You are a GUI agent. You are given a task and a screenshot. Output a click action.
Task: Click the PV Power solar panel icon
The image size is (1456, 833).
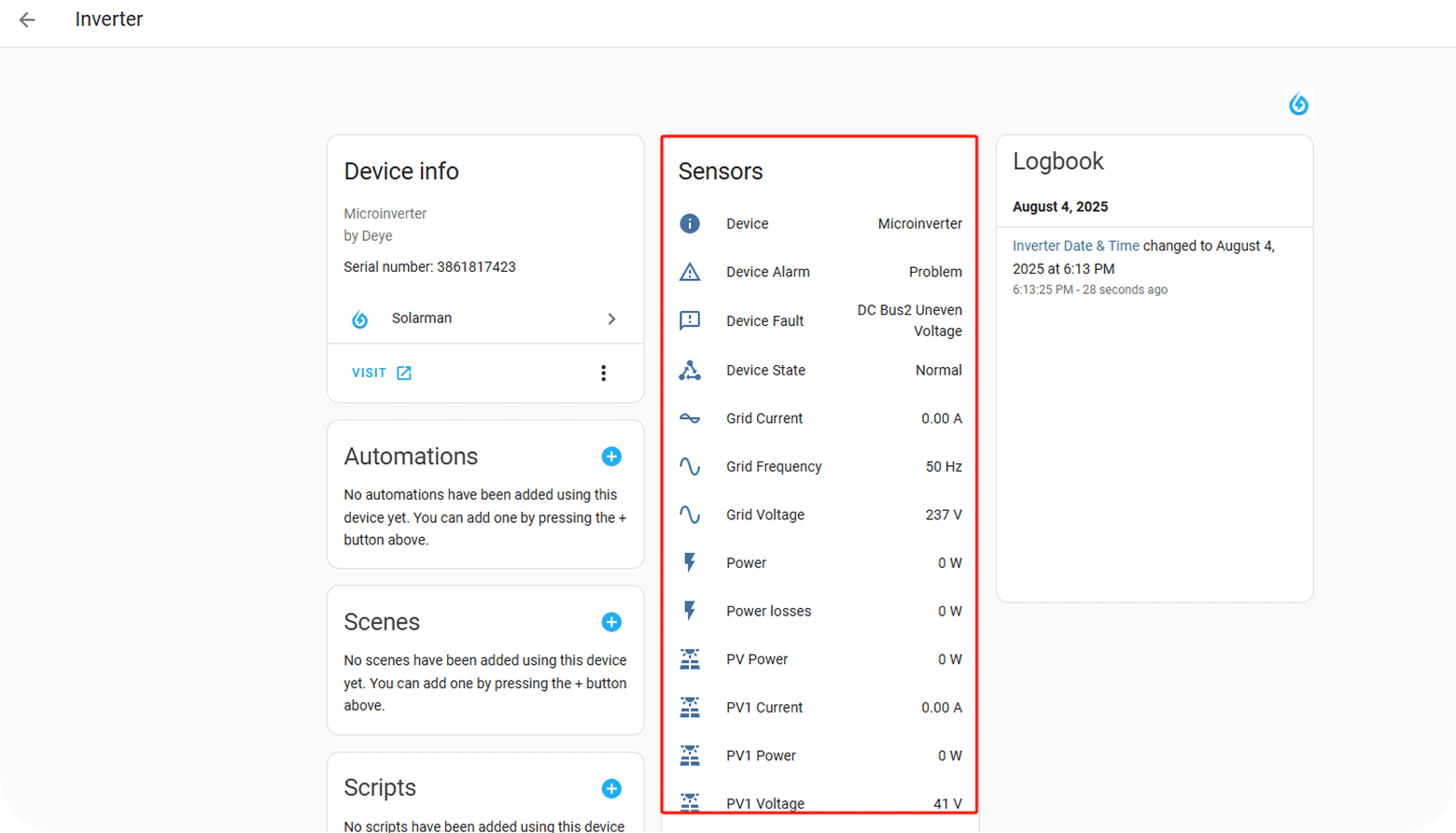pos(690,660)
